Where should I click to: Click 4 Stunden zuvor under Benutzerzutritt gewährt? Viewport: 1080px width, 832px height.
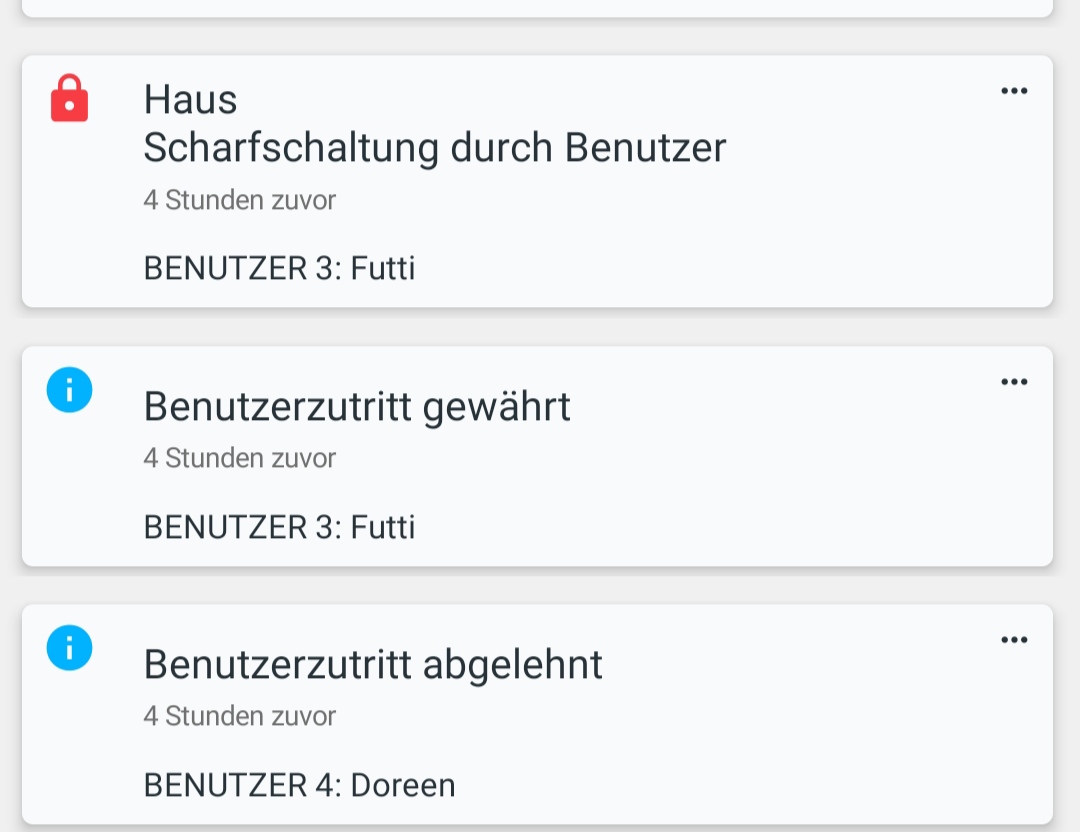coord(240,458)
